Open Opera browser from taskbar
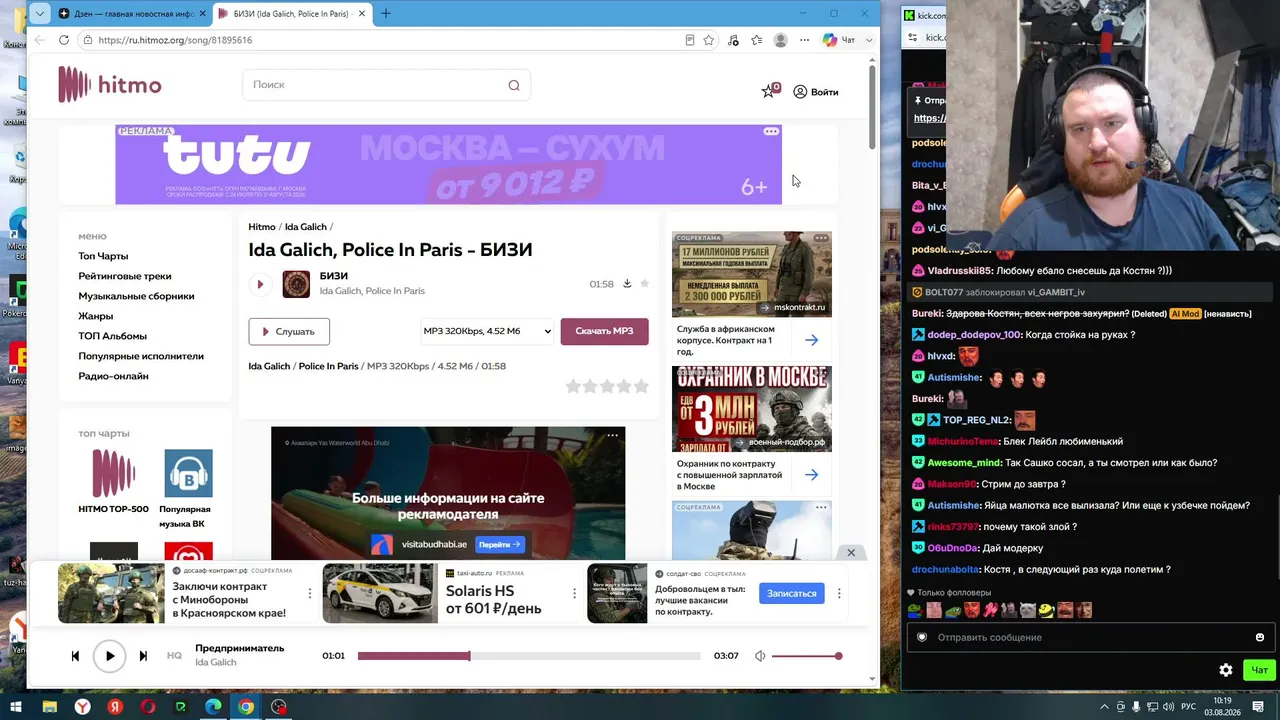Image resolution: width=1280 pixels, height=720 pixels. (148, 707)
